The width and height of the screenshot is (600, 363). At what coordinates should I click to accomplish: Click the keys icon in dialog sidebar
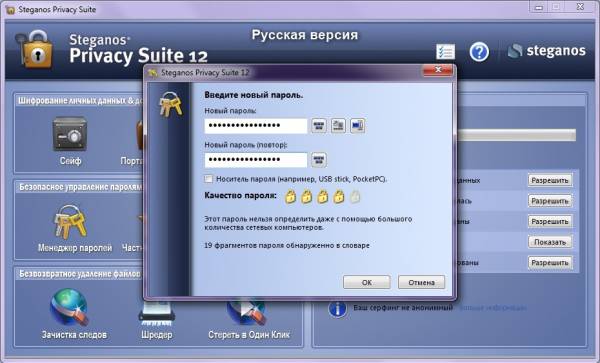(x=171, y=103)
